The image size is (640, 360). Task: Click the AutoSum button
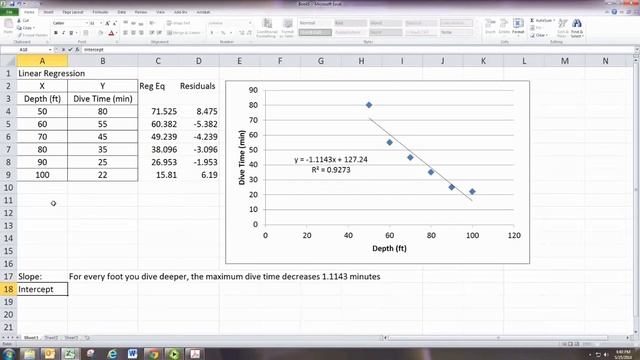[542, 20]
